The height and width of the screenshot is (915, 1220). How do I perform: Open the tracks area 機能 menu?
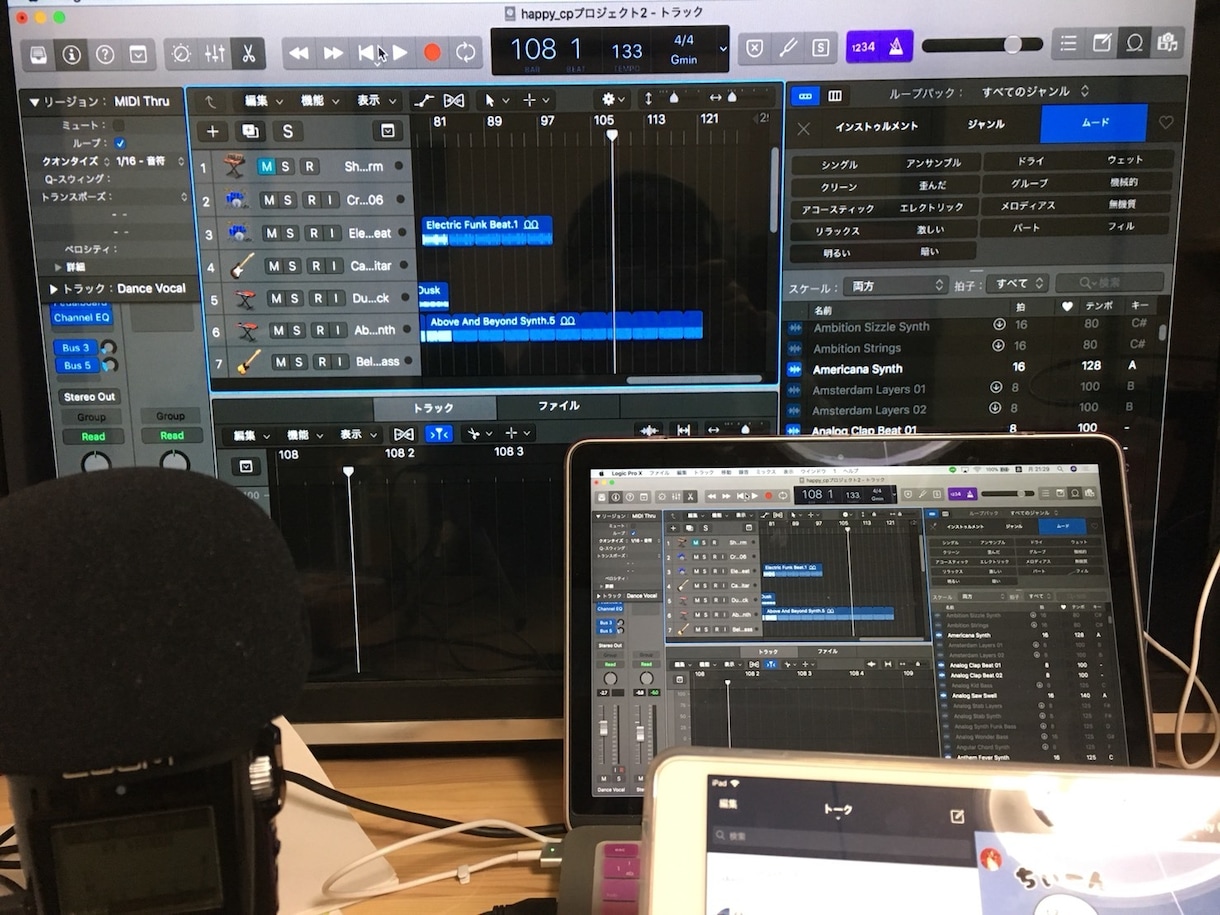319,101
